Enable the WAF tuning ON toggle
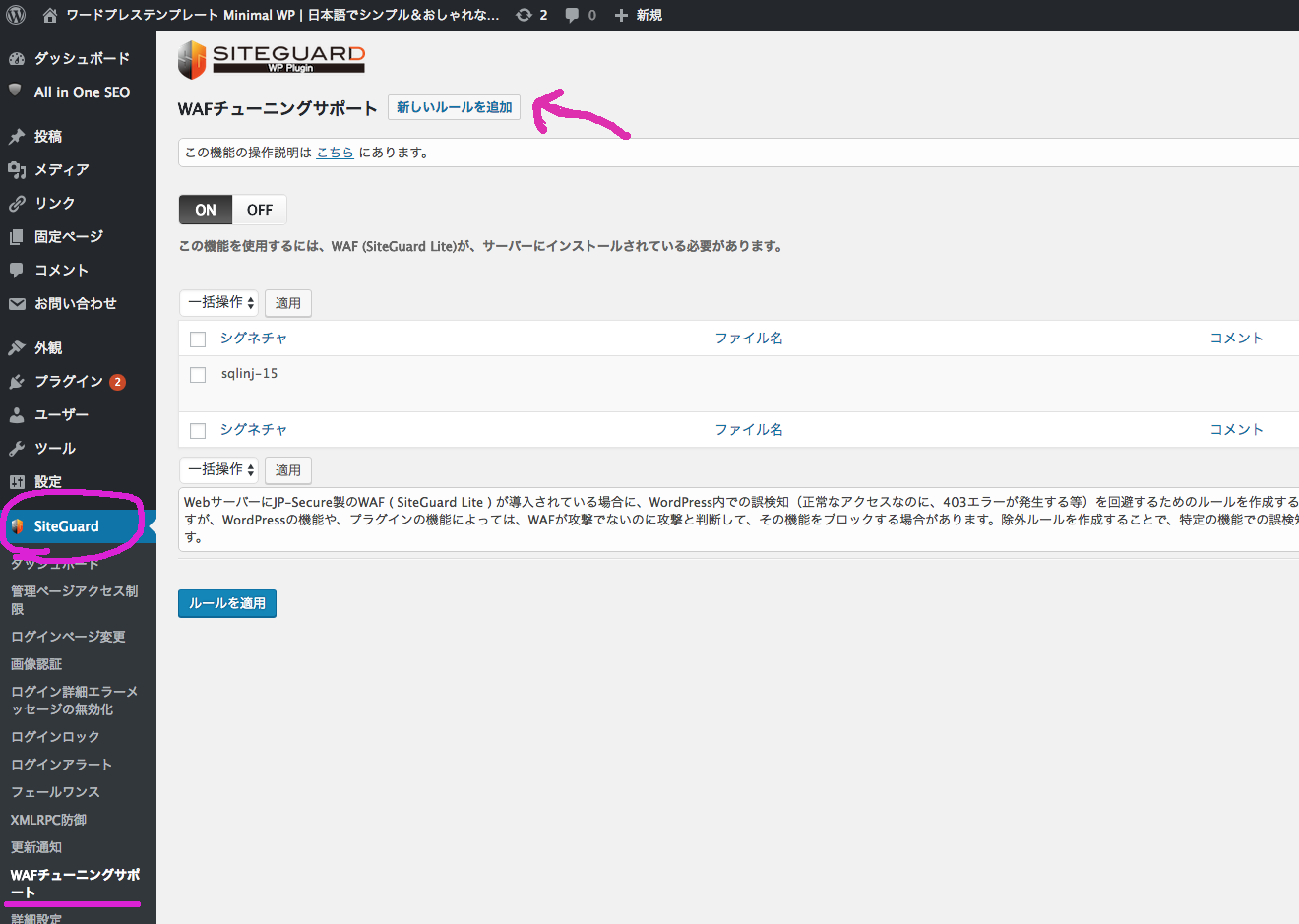1299x924 pixels. tap(205, 209)
